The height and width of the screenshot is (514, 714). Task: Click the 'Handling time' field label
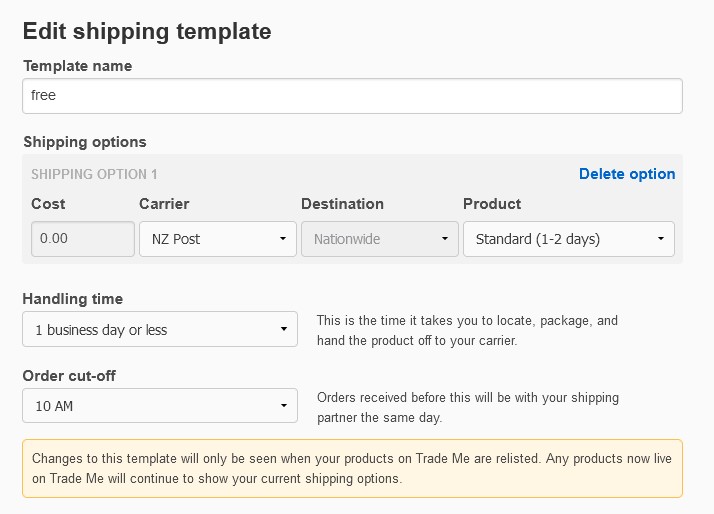(73, 299)
